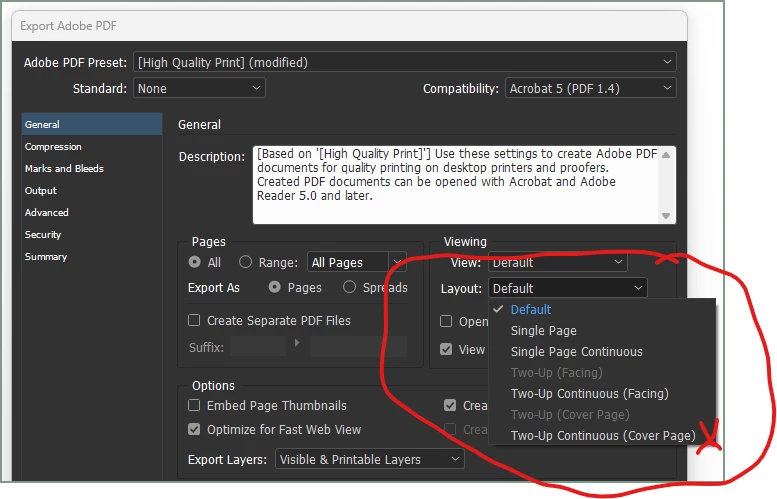The image size is (777, 499).
Task: Uncheck Optimize for Fast Web View
Action: (194, 429)
